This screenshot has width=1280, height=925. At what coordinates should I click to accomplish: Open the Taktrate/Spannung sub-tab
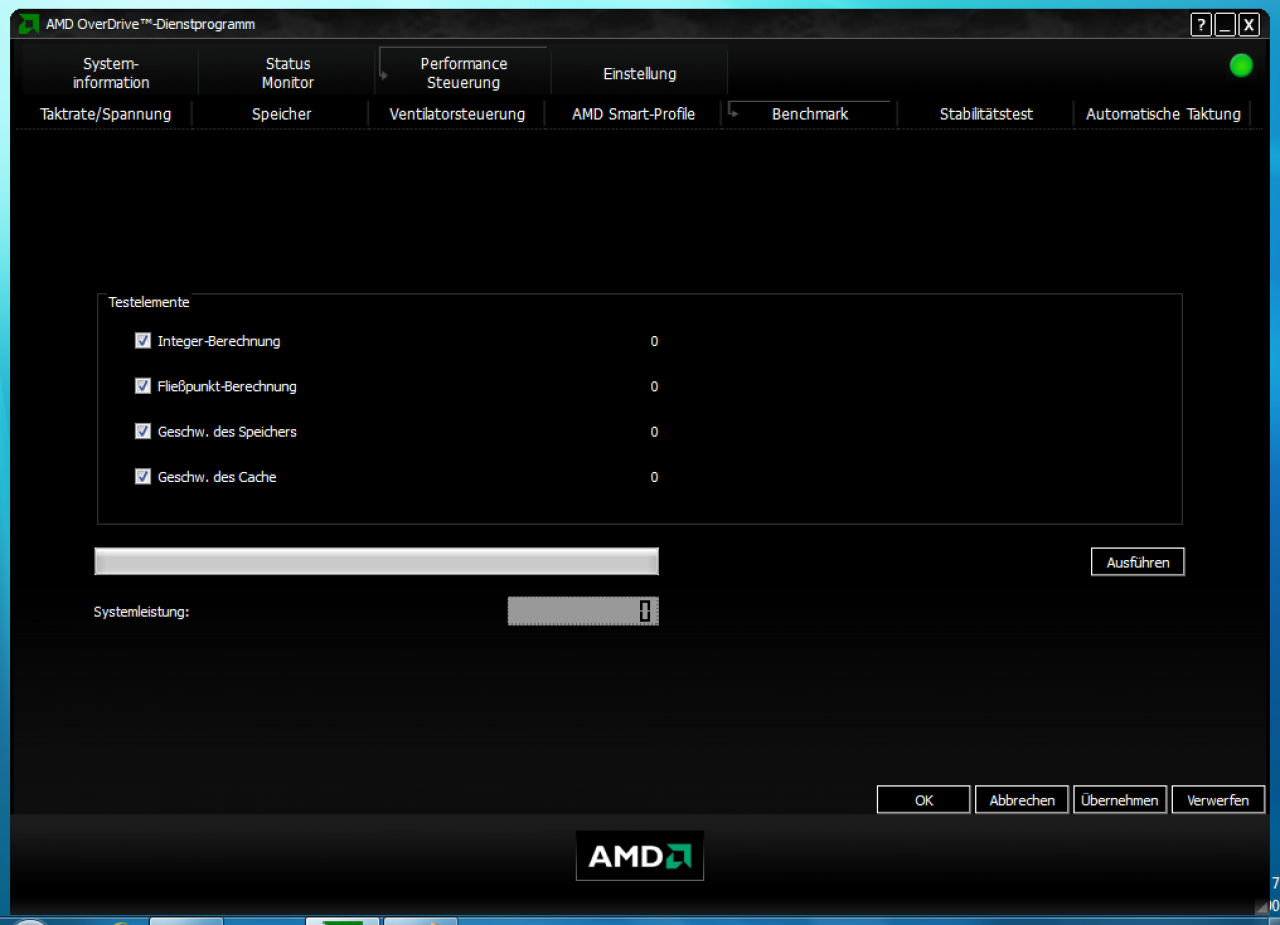105,114
